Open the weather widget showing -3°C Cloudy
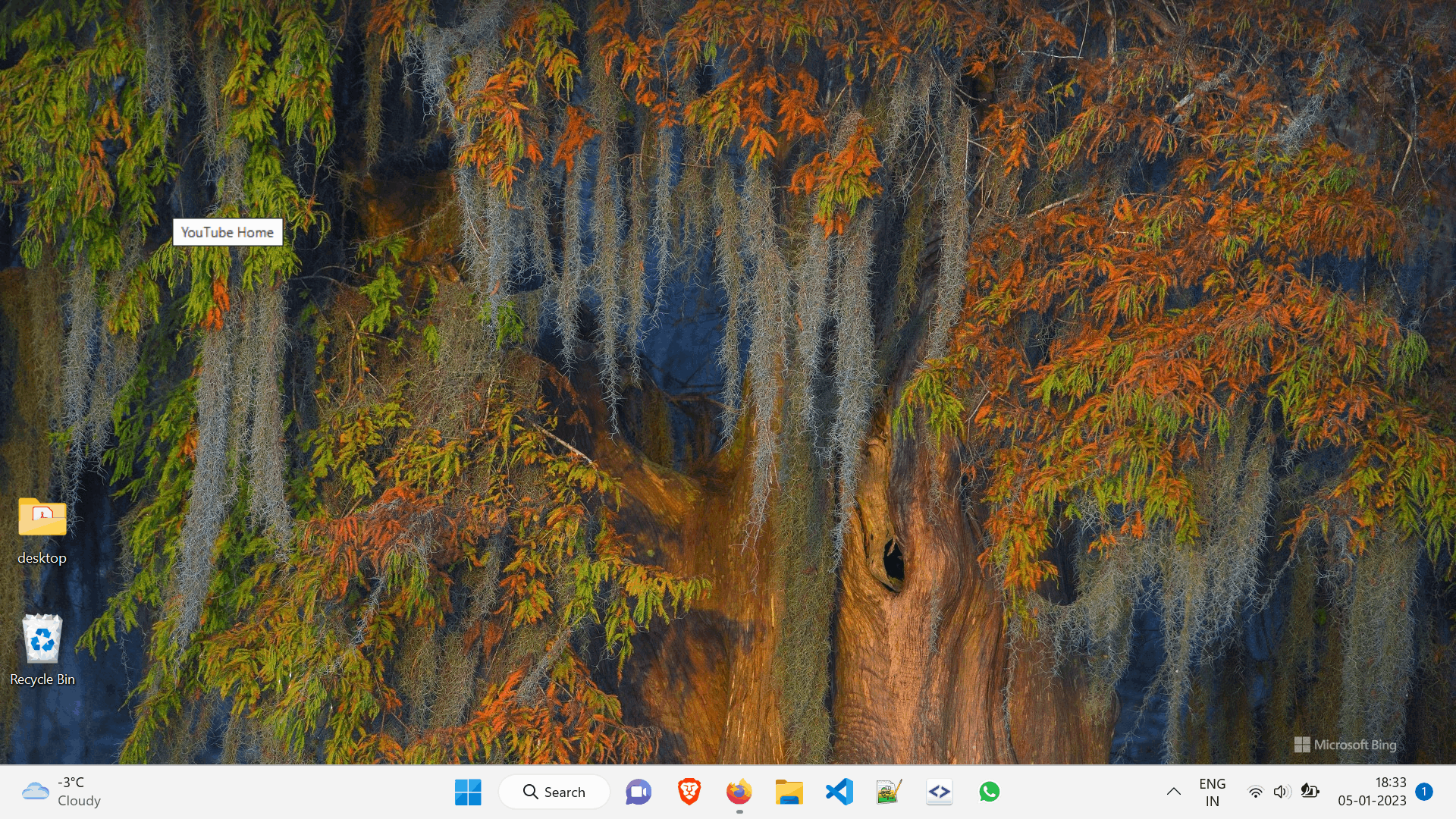 click(62, 792)
